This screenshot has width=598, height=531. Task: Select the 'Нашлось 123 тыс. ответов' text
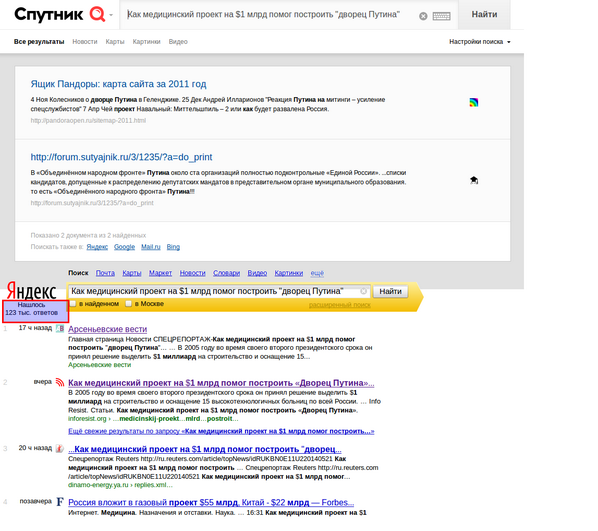[x=32, y=309]
